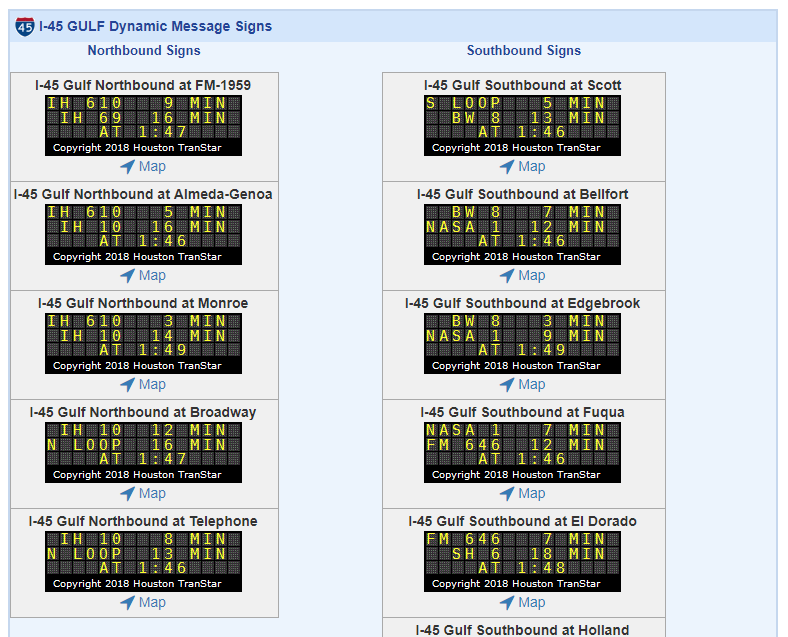Screen dimensions: 788x637
Task: Click the map arrow icon under Broadway sign
Action: click(128, 493)
